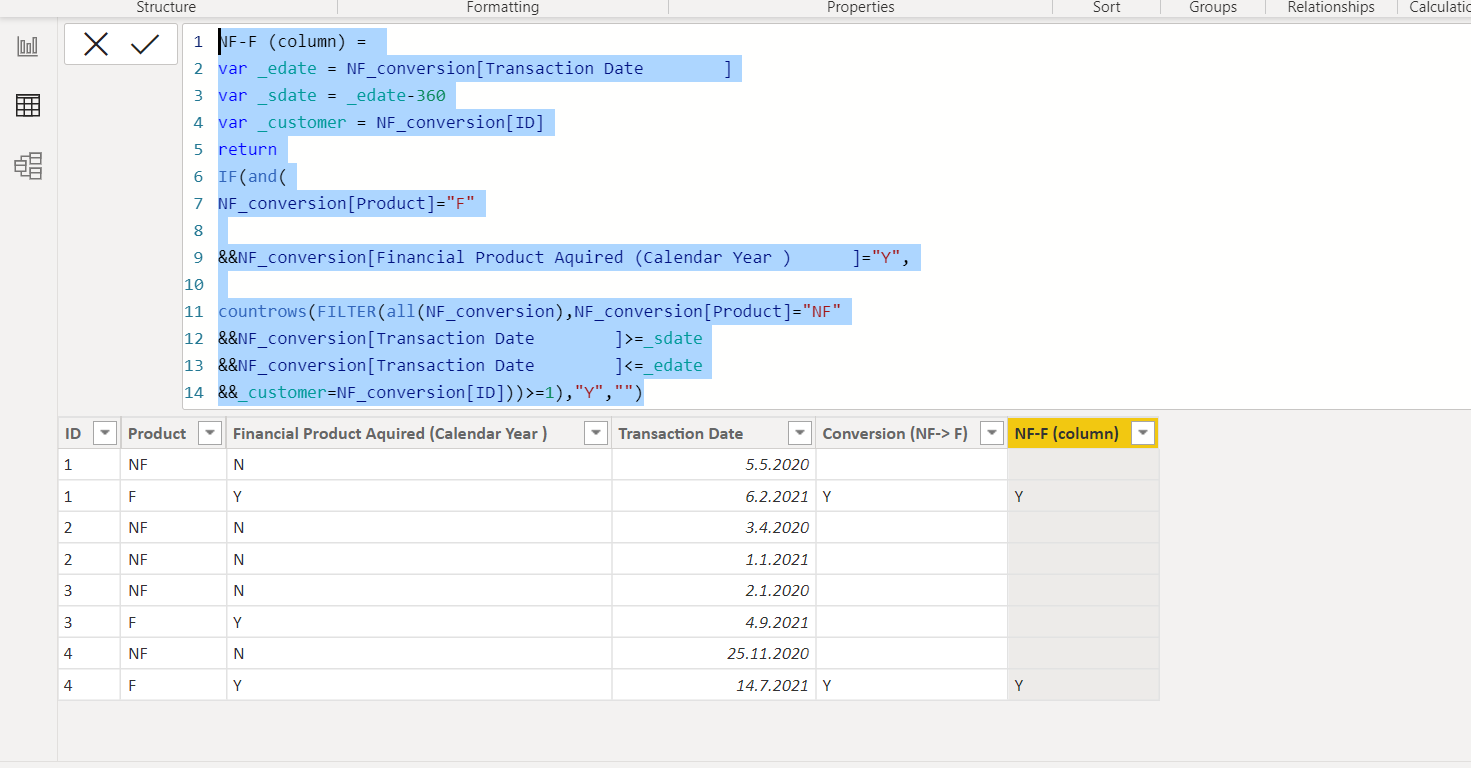Open the Model view icon

pyautogui.click(x=28, y=165)
